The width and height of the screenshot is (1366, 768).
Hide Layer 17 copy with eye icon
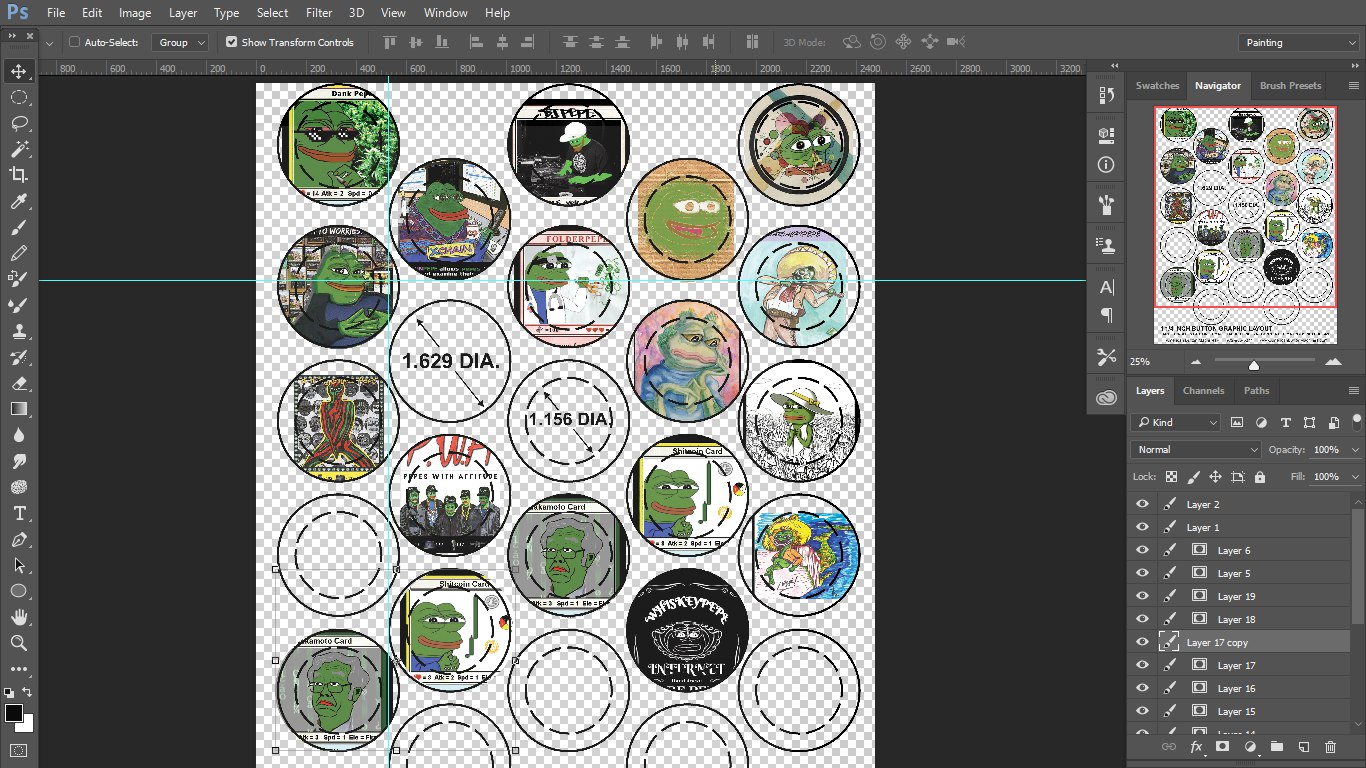(1142, 642)
